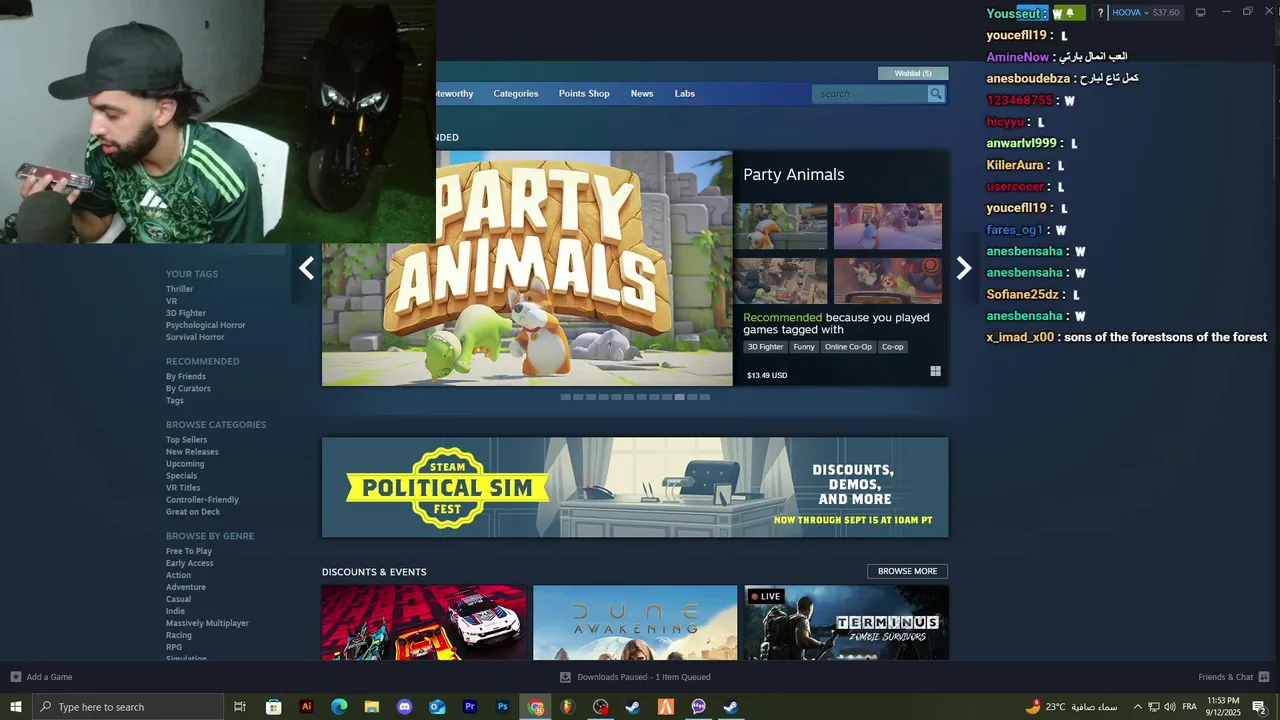Open the Labs store tab

684,93
